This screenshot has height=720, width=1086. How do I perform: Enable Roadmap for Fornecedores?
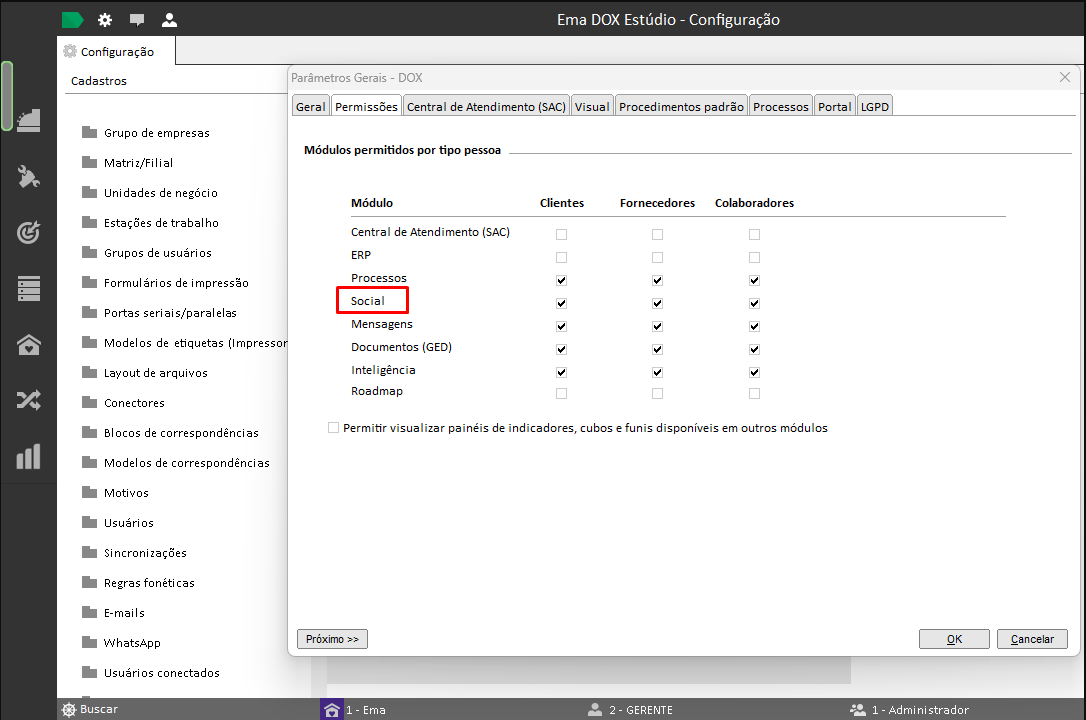(657, 393)
